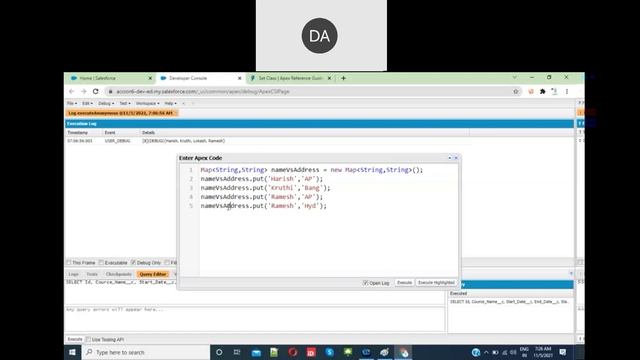Viewport: 640px width, 360px height.
Task: Switch to the Tests tab in bottom panel
Action: point(92,274)
